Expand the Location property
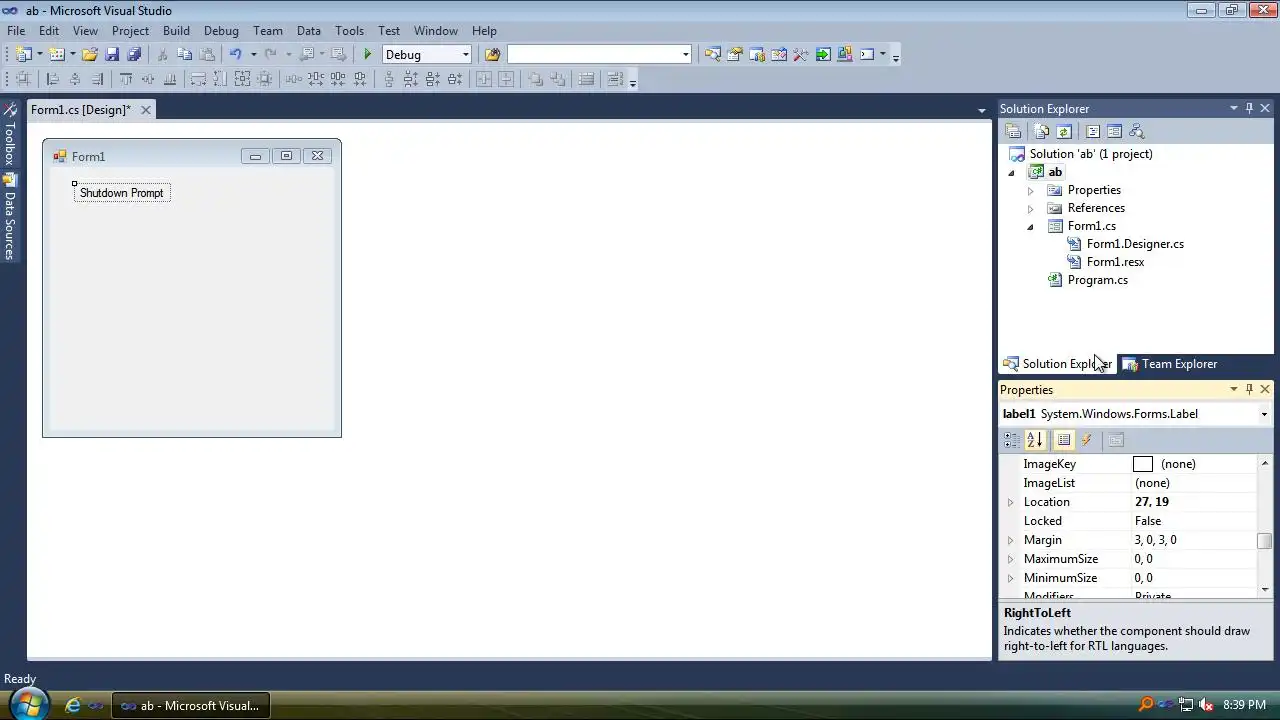1280x720 pixels. coord(1010,502)
